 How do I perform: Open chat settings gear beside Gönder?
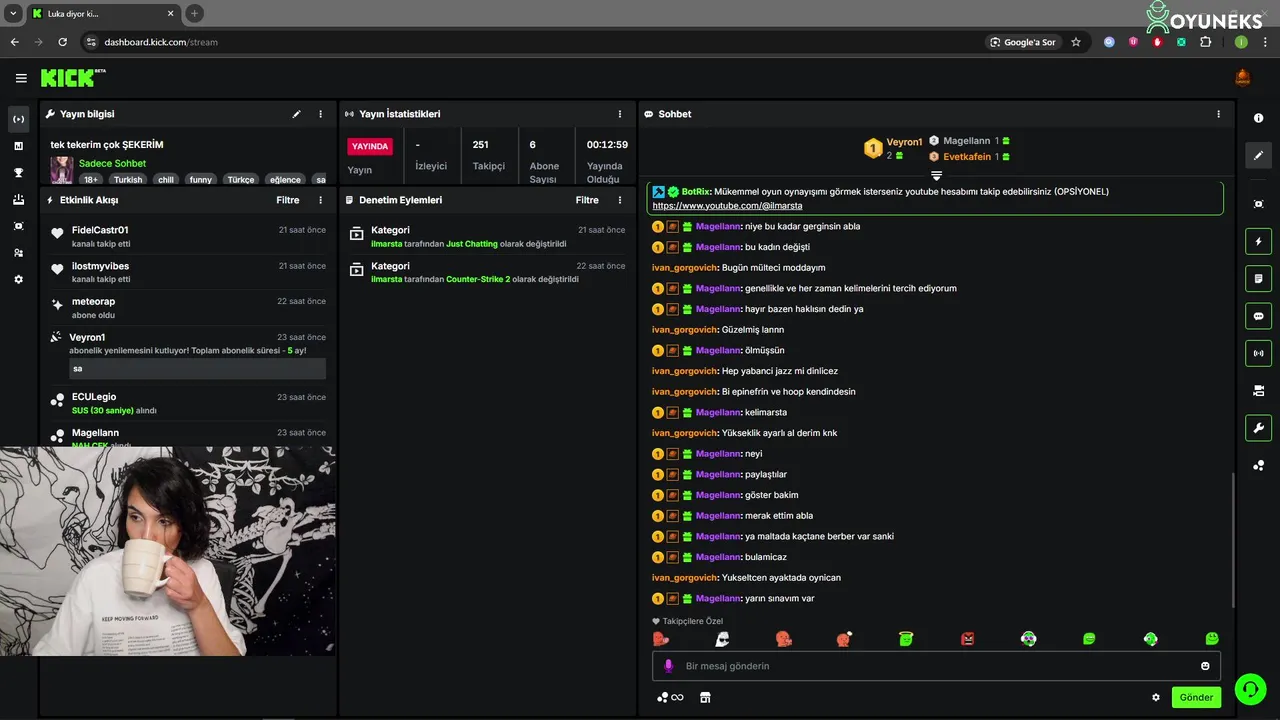pyautogui.click(x=1156, y=698)
